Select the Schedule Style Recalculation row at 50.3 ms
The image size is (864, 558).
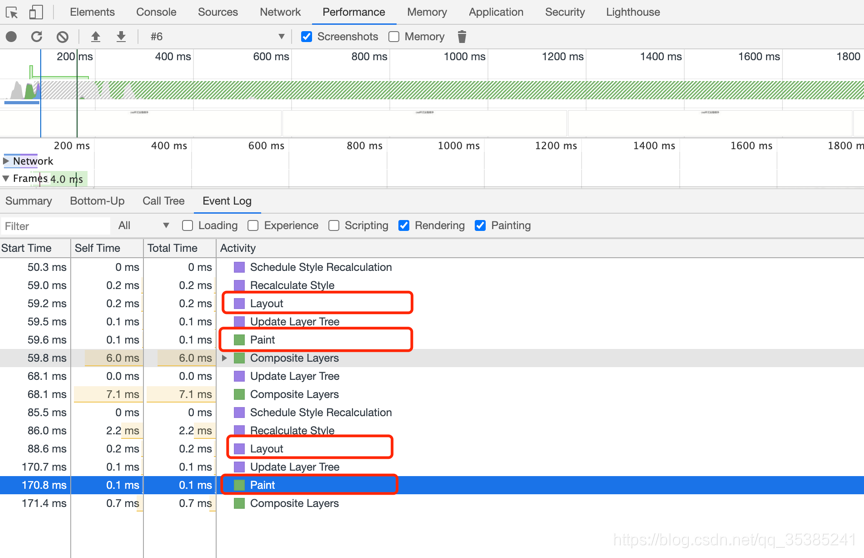pos(432,267)
